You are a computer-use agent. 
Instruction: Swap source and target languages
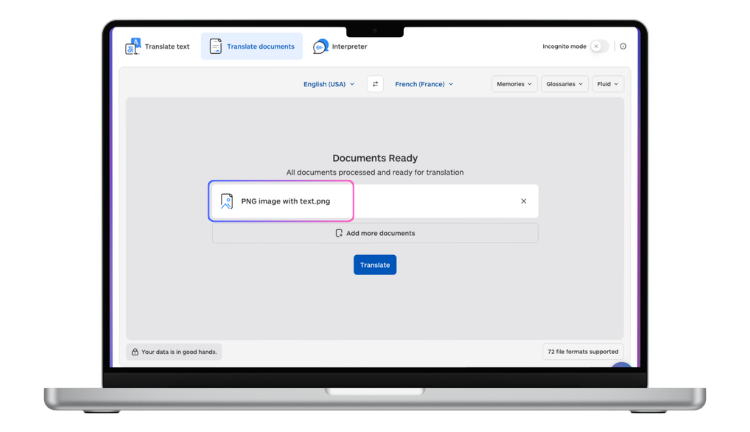(375, 84)
